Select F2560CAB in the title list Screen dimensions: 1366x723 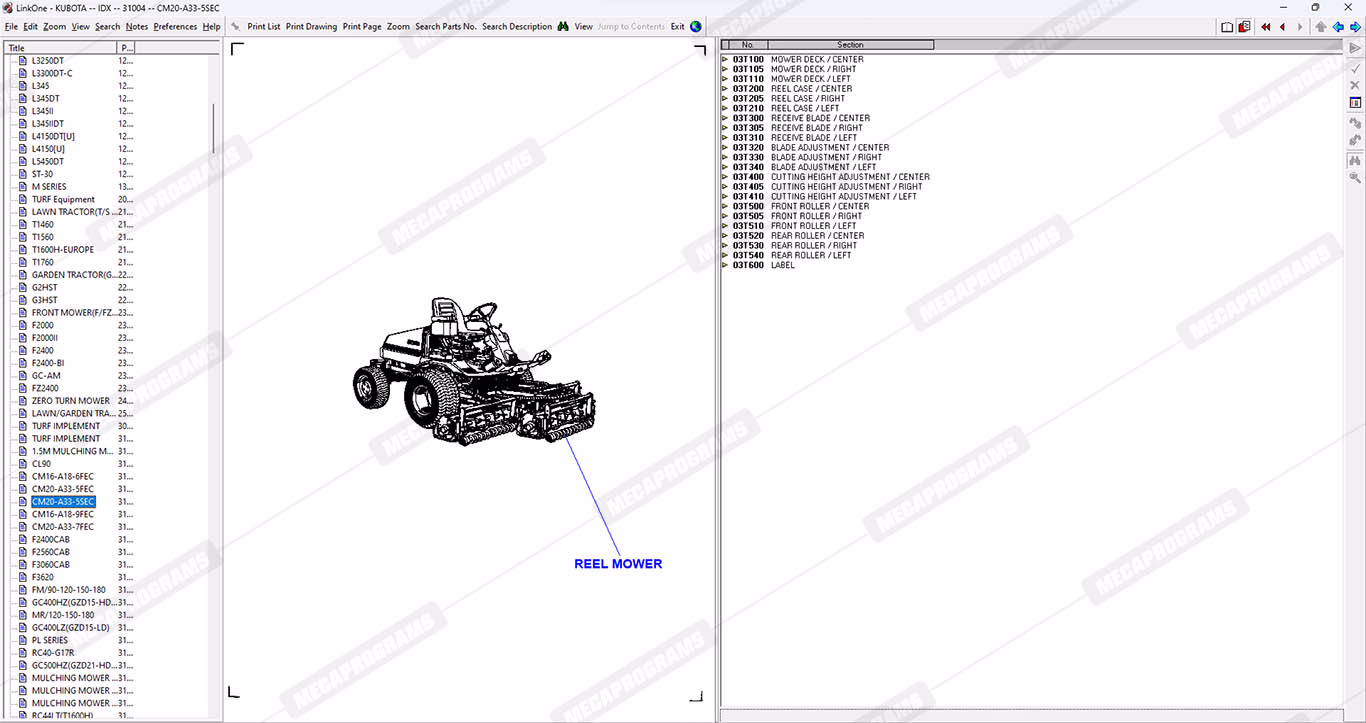[x=51, y=552]
